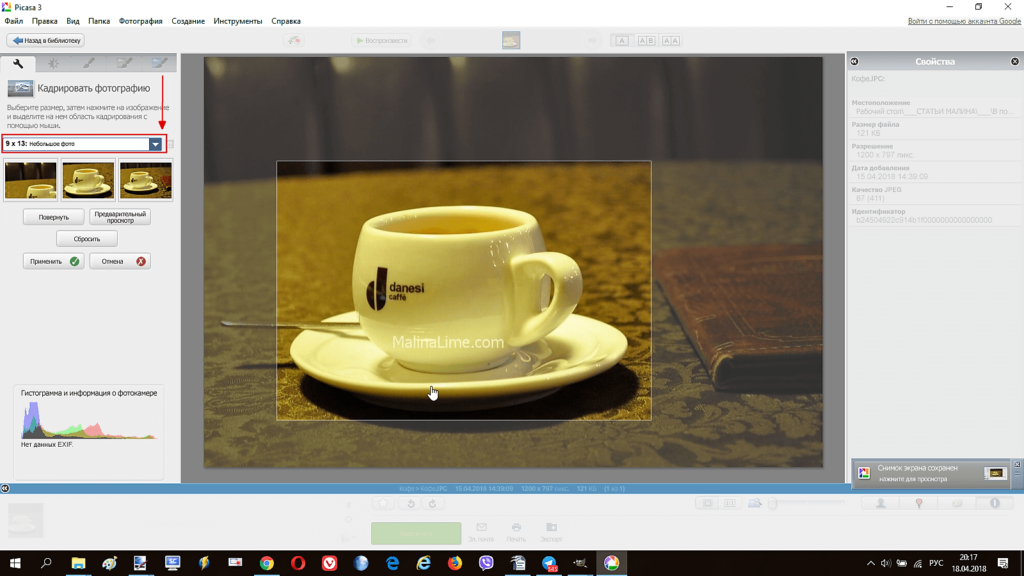Image resolution: width=1024 pixels, height=576 pixels.
Task: Close the Свойства properties panel
Action: 1015,62
